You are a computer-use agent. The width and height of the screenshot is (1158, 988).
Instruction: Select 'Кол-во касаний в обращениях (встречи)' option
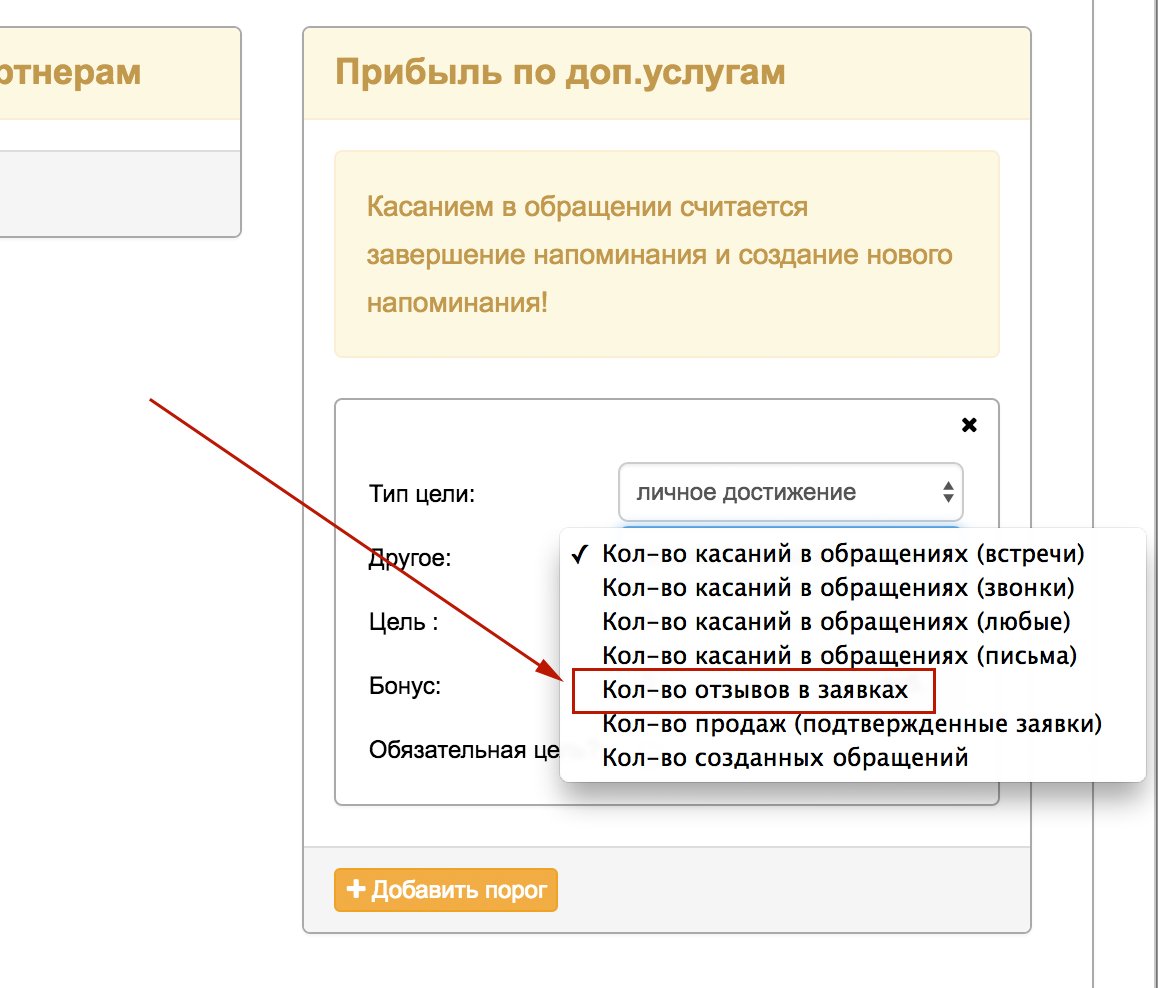pos(852,553)
